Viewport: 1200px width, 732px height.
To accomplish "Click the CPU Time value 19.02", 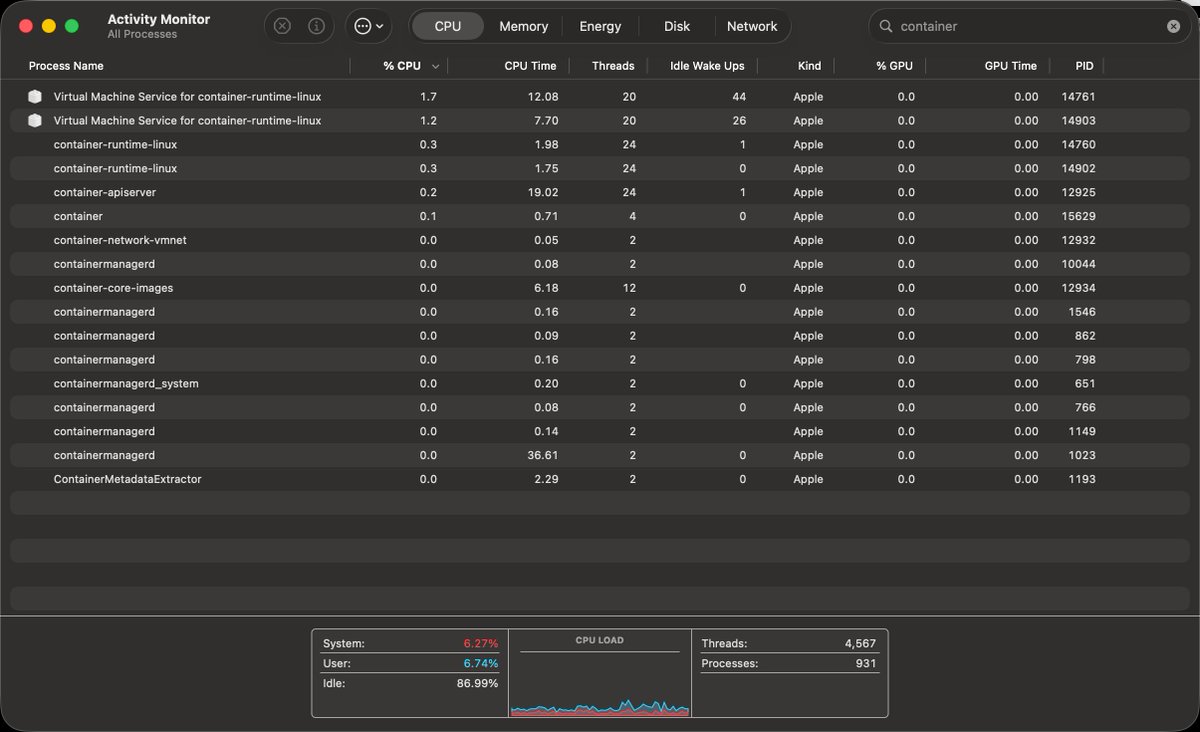I will pos(543,193).
